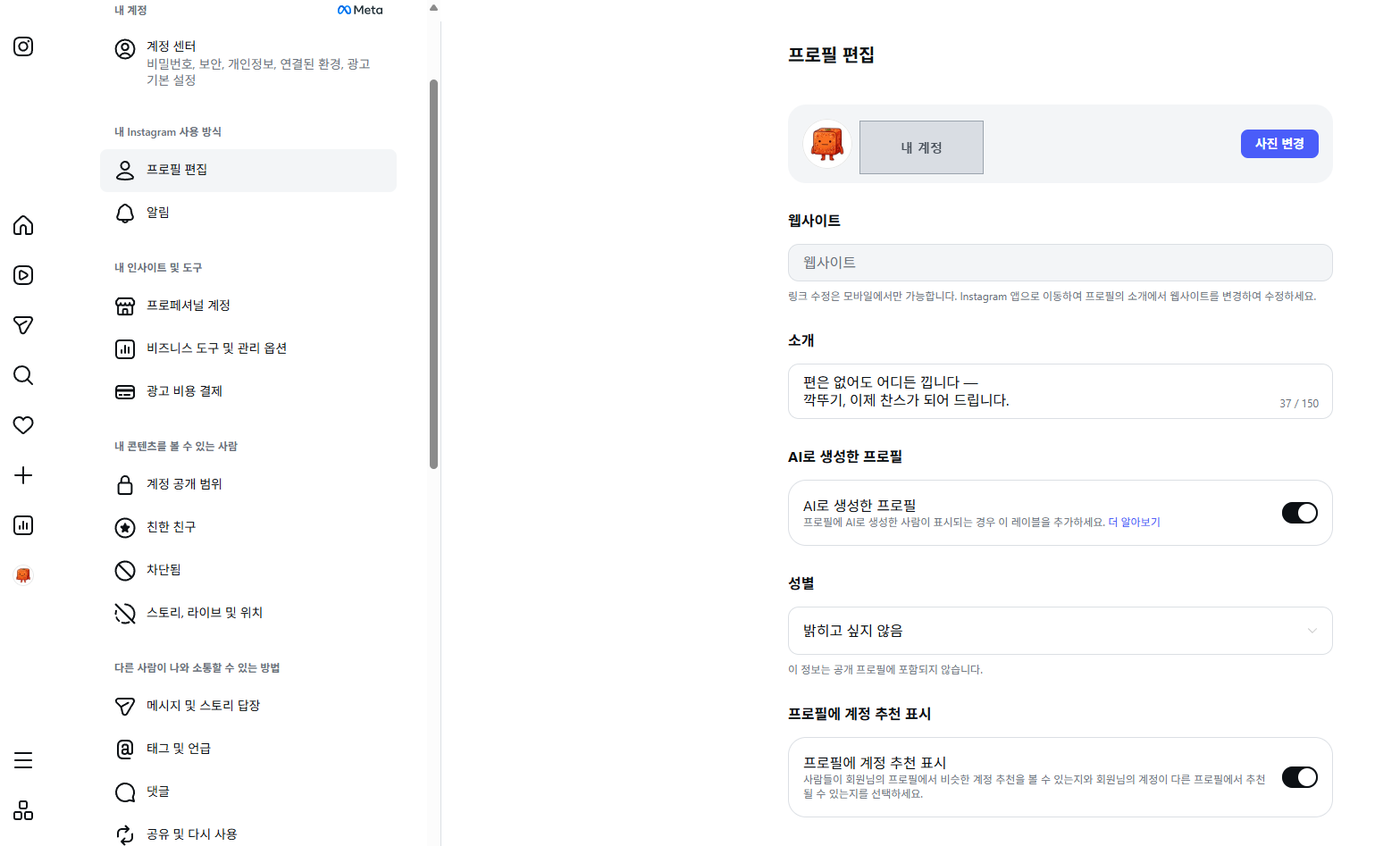Open the hamburger More menu
1400x846 pixels.
coord(23,760)
